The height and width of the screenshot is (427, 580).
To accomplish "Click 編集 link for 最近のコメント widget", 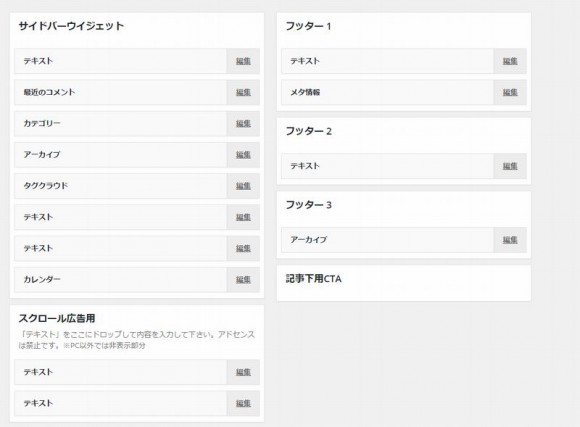I will (243, 92).
